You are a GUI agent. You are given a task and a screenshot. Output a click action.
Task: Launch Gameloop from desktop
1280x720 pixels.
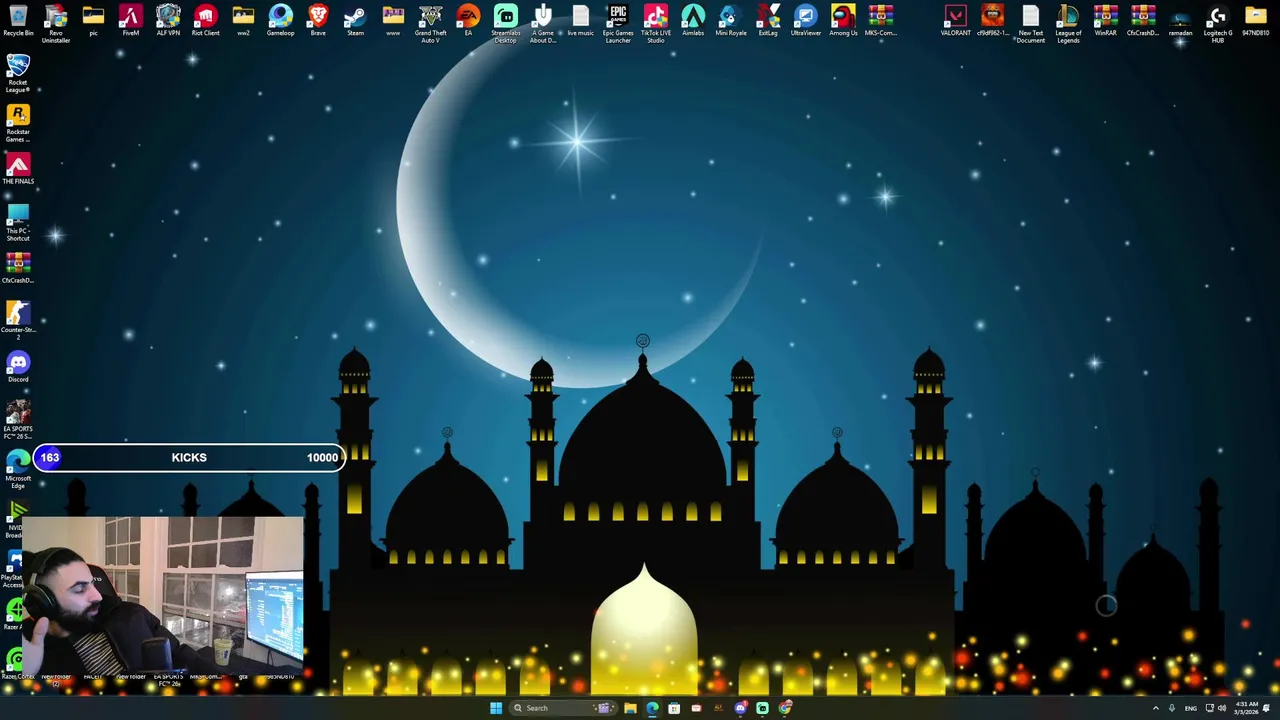pyautogui.click(x=280, y=20)
